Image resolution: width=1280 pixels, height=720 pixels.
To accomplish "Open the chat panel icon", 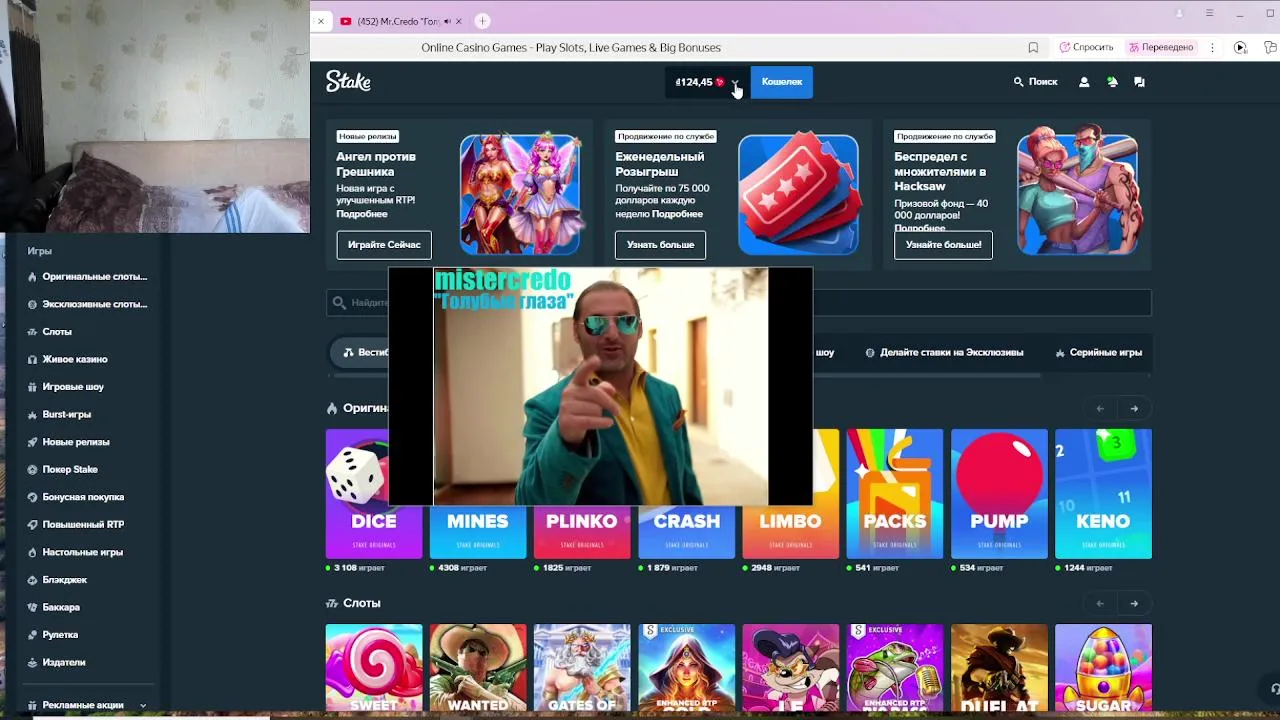I will 1139,82.
